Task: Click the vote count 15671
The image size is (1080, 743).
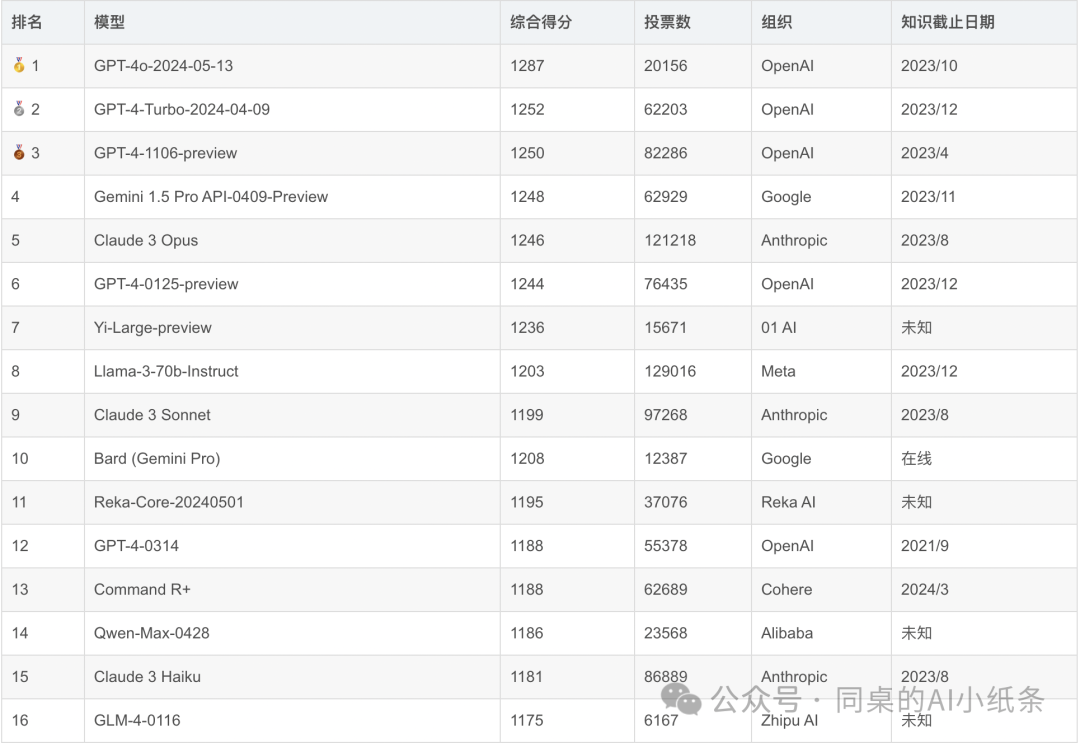Action: click(665, 327)
